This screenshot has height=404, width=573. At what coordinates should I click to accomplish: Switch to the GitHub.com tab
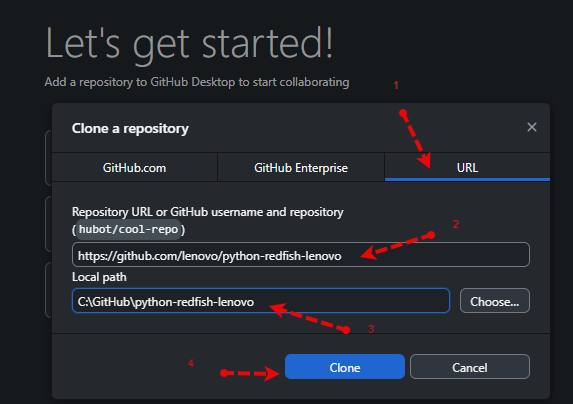point(134,168)
